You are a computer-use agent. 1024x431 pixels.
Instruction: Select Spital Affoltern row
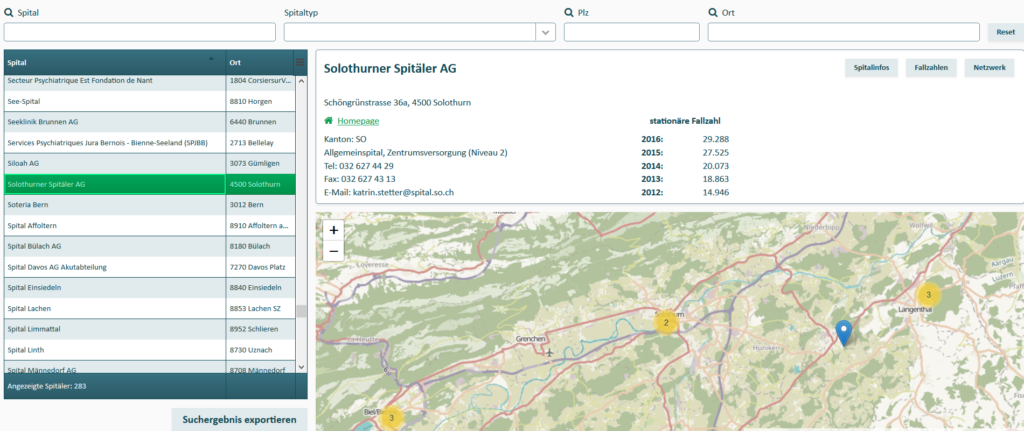150,225
